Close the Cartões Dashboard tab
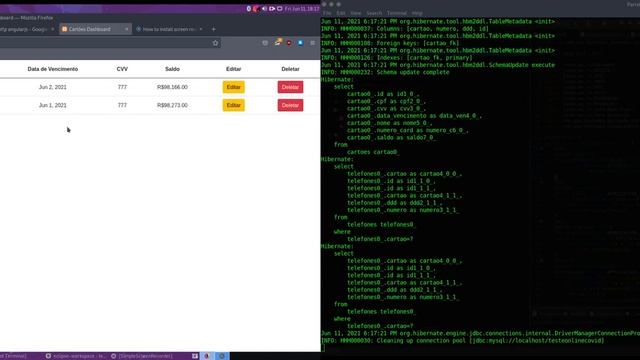This screenshot has height=360, width=640. pos(127,29)
